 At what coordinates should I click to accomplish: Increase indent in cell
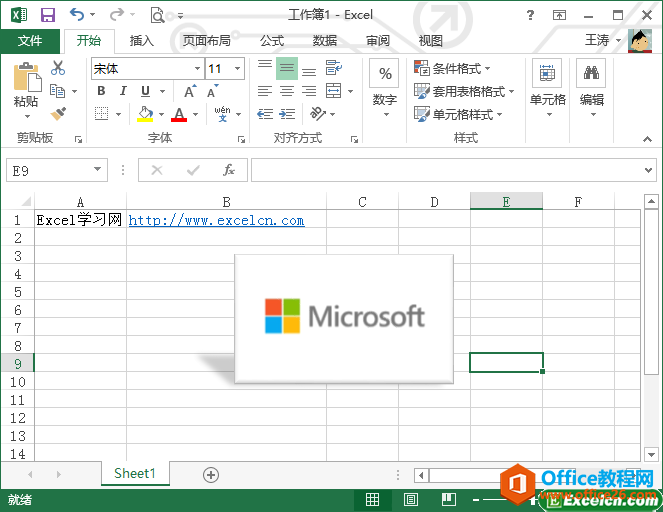tap(287, 114)
